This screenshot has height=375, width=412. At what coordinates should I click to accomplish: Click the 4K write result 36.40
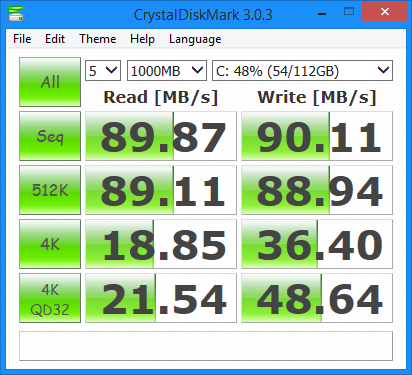(317, 244)
